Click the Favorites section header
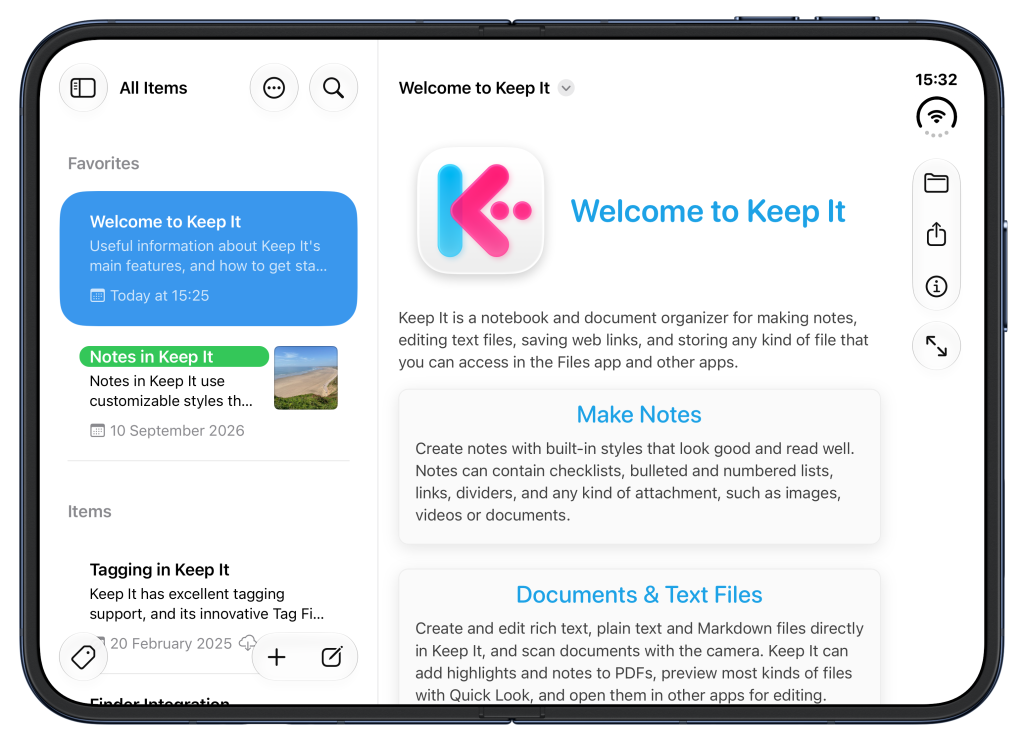The width and height of the screenshot is (1024, 744). tap(104, 163)
